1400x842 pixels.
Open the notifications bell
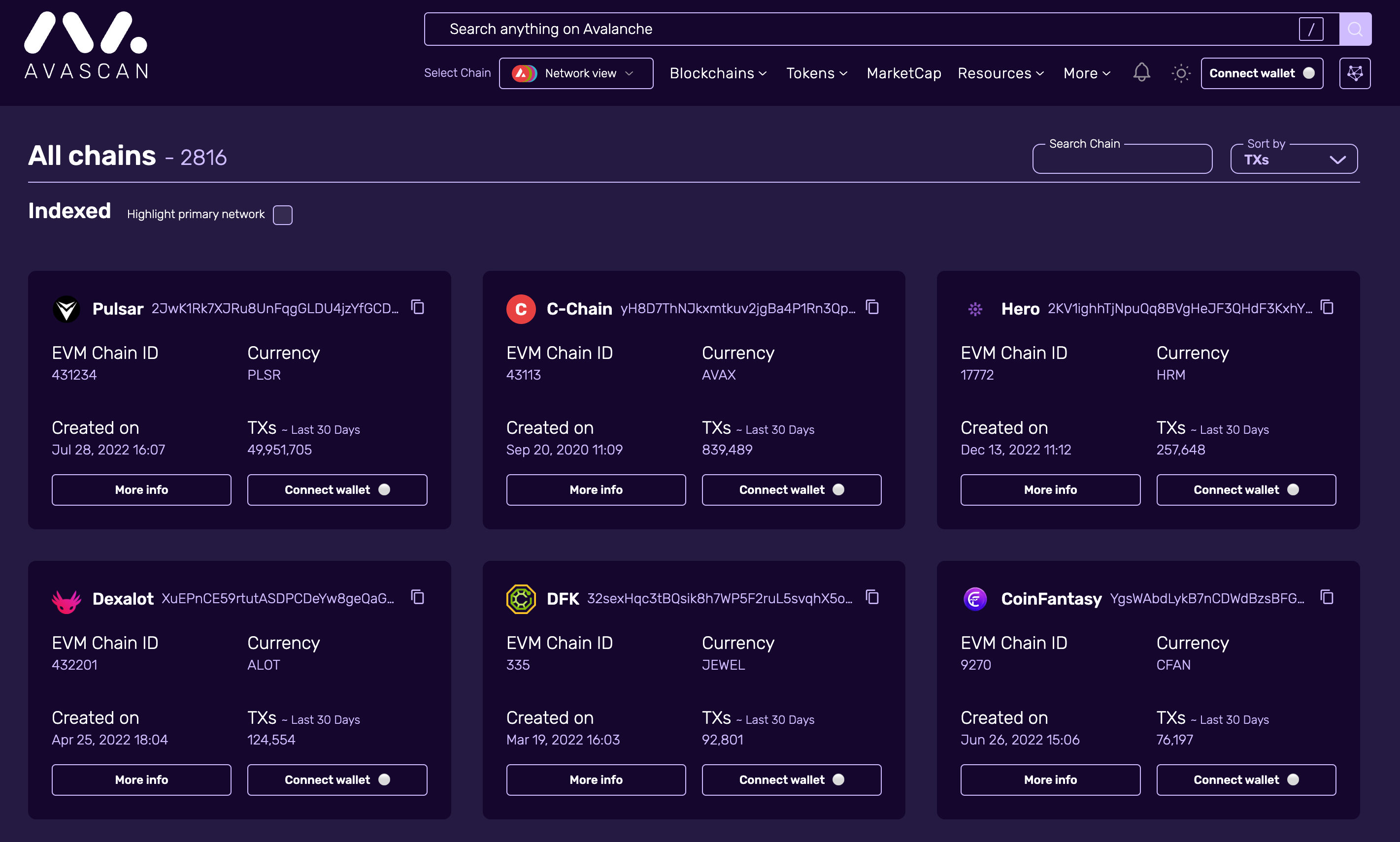(x=1141, y=73)
